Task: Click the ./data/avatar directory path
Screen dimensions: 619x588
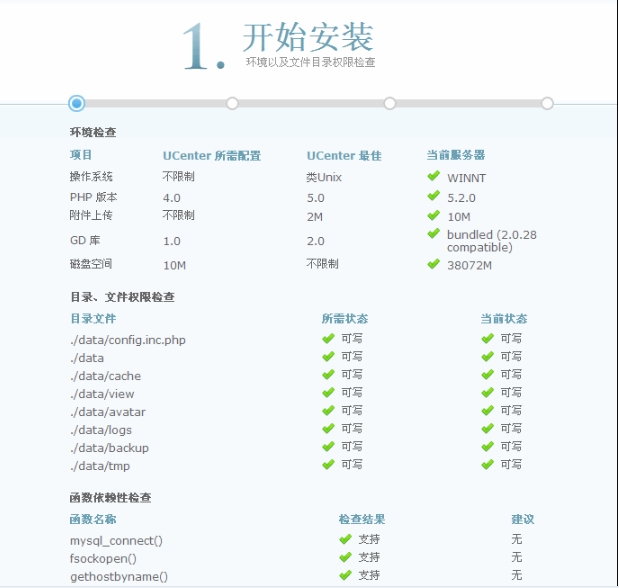Action: pyautogui.click(x=108, y=412)
